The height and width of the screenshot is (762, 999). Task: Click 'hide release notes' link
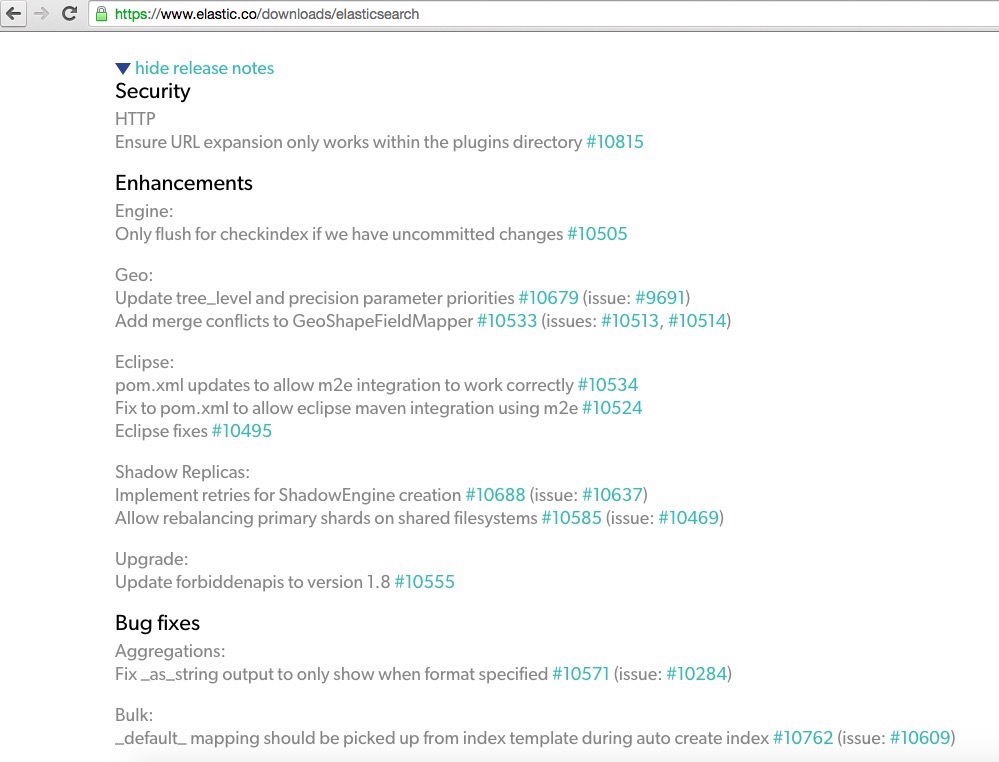pos(204,68)
